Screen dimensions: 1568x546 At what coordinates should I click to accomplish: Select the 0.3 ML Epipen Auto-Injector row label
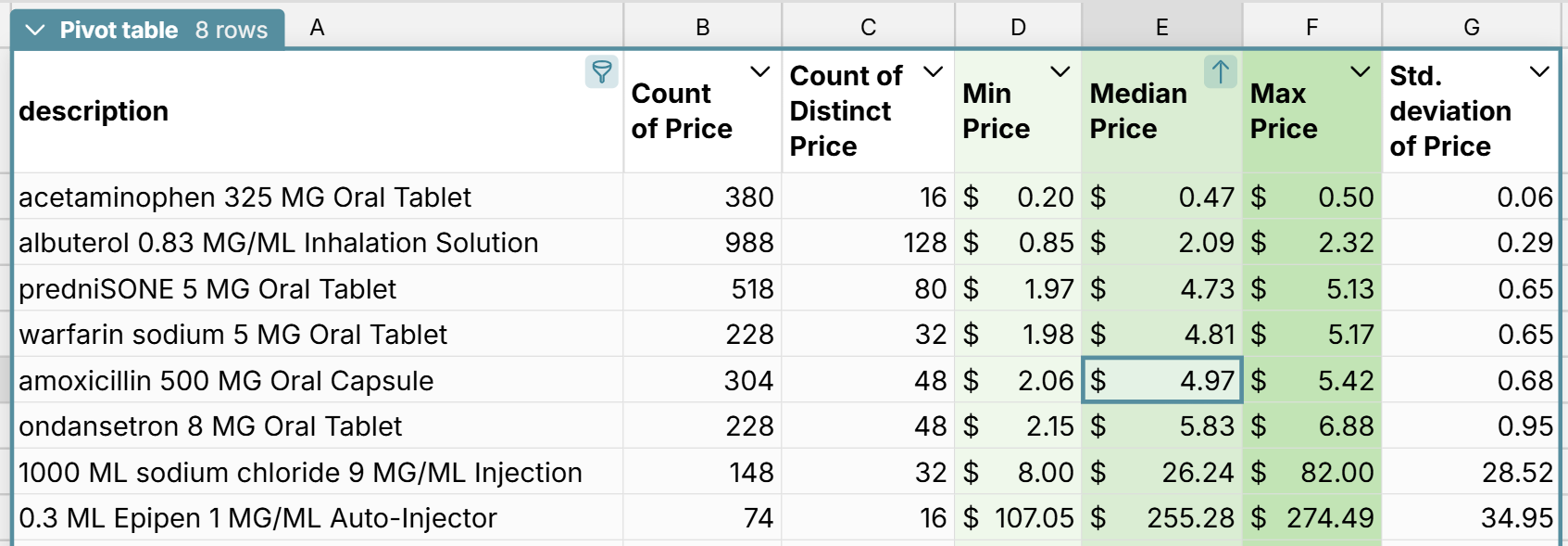pos(257,518)
